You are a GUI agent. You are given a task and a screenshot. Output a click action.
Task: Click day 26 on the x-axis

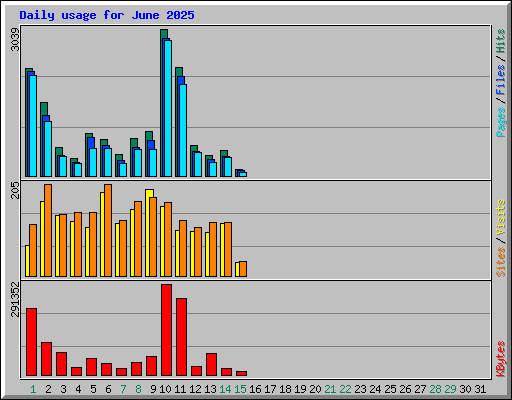point(405,389)
